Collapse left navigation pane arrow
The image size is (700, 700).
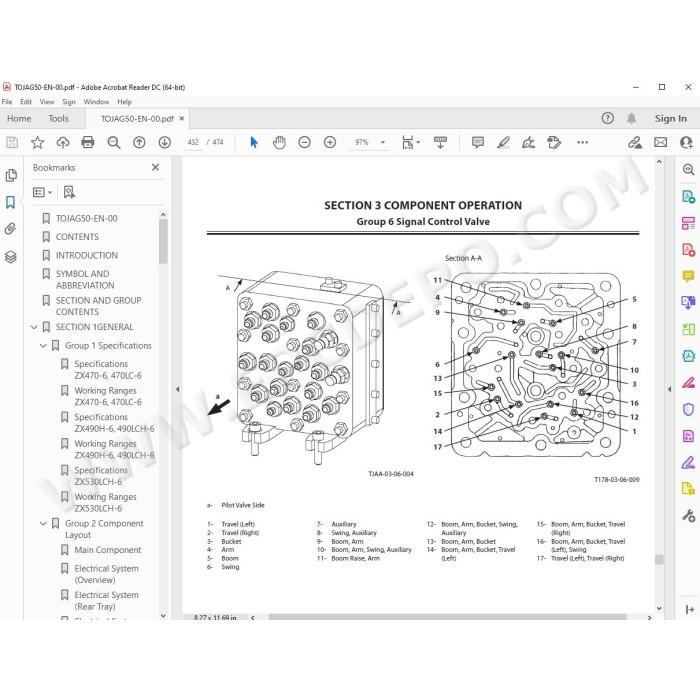pos(177,389)
